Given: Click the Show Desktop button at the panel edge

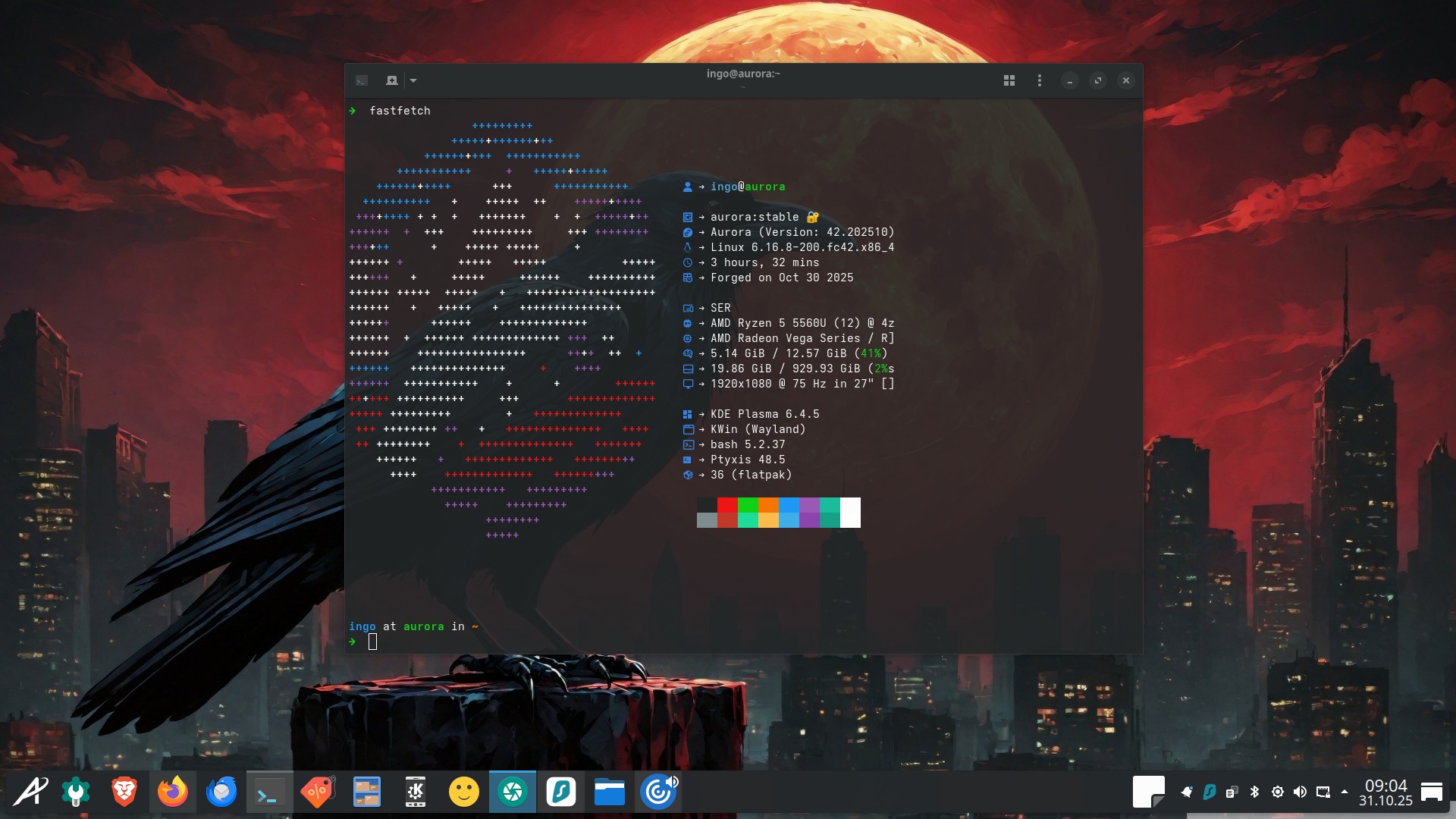Looking at the screenshot, I should 1432,792.
